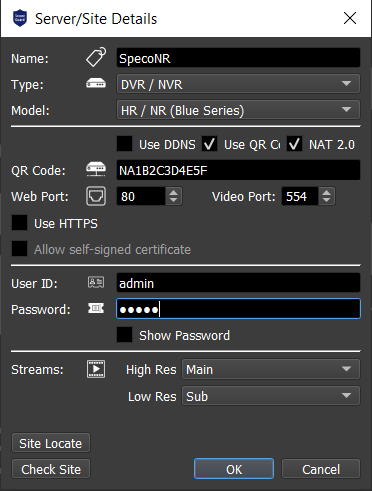
Task: Increase the Video Port value with up arrow
Action: [x=326, y=192]
